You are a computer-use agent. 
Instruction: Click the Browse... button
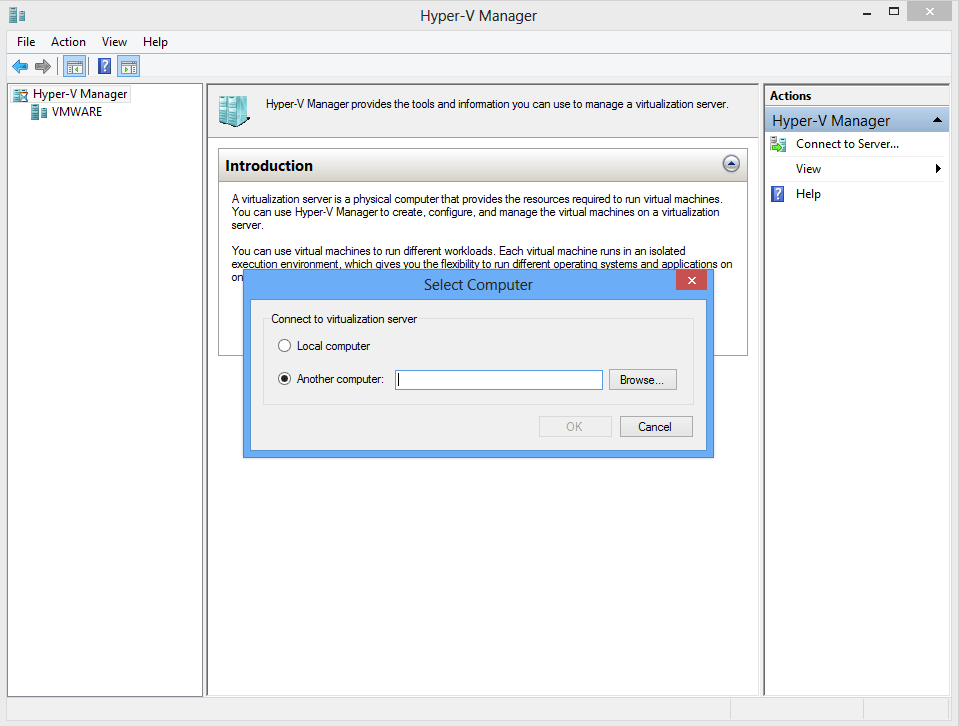pyautogui.click(x=643, y=380)
